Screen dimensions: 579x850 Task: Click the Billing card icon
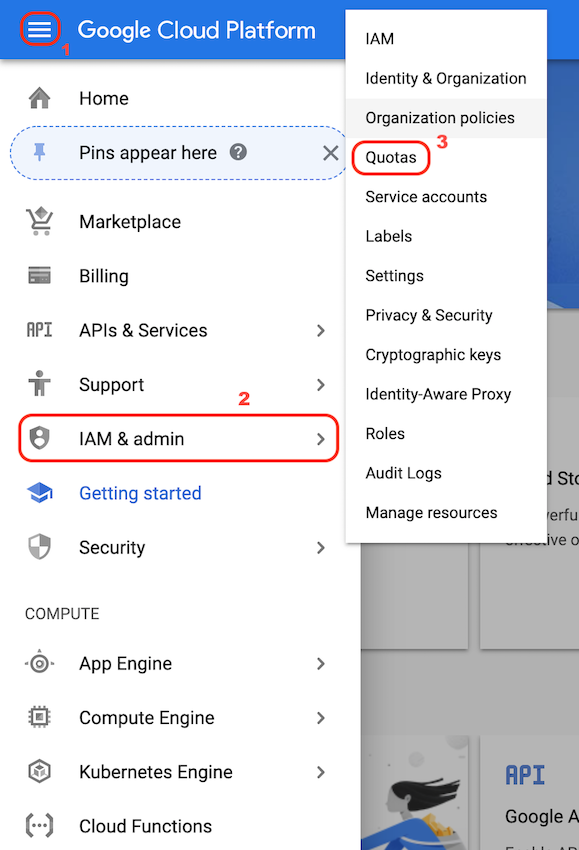pyautogui.click(x=40, y=275)
